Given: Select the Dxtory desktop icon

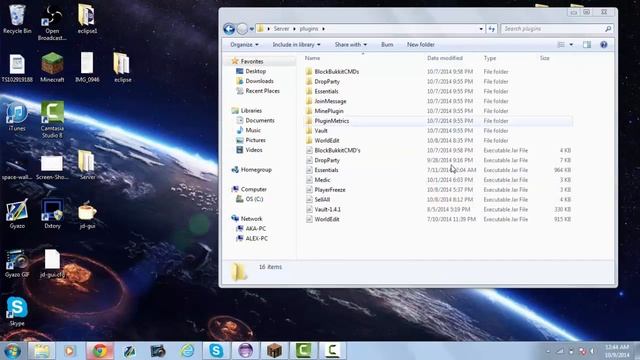Looking at the screenshot, I should [52, 213].
